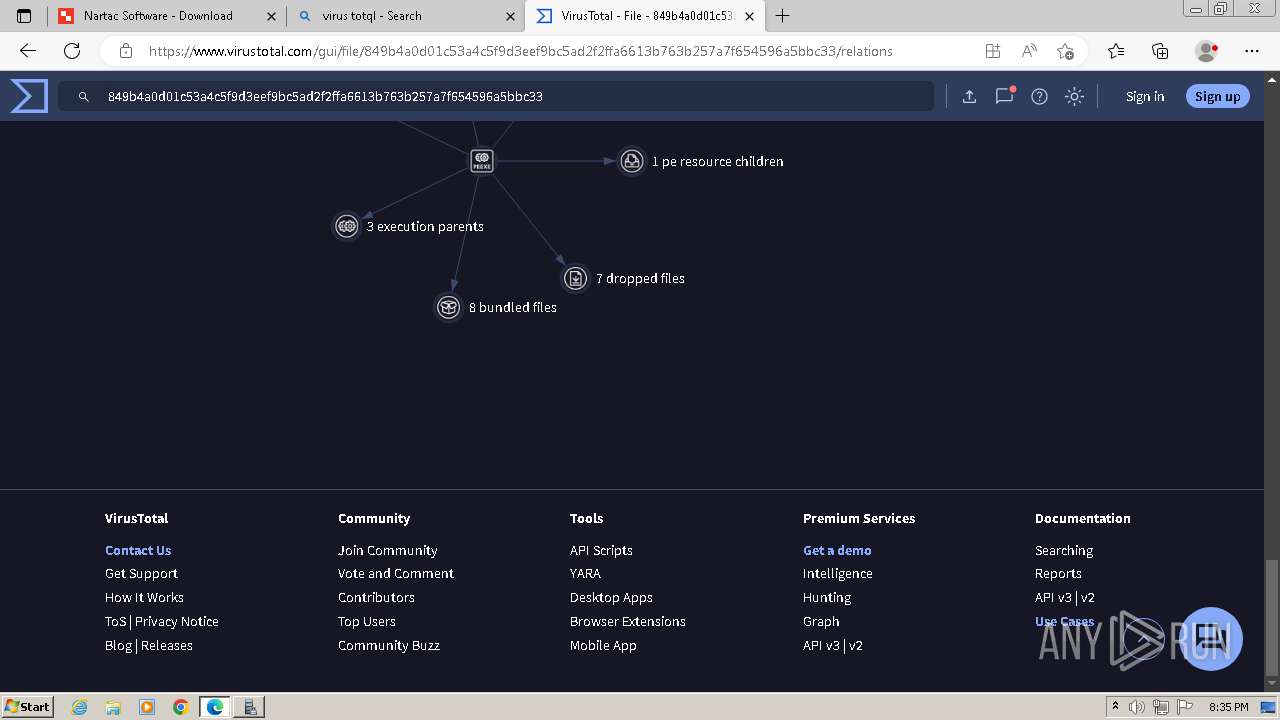This screenshot has height=720, width=1280.
Task: Click the dropped files node icon
Action: click(x=575, y=278)
